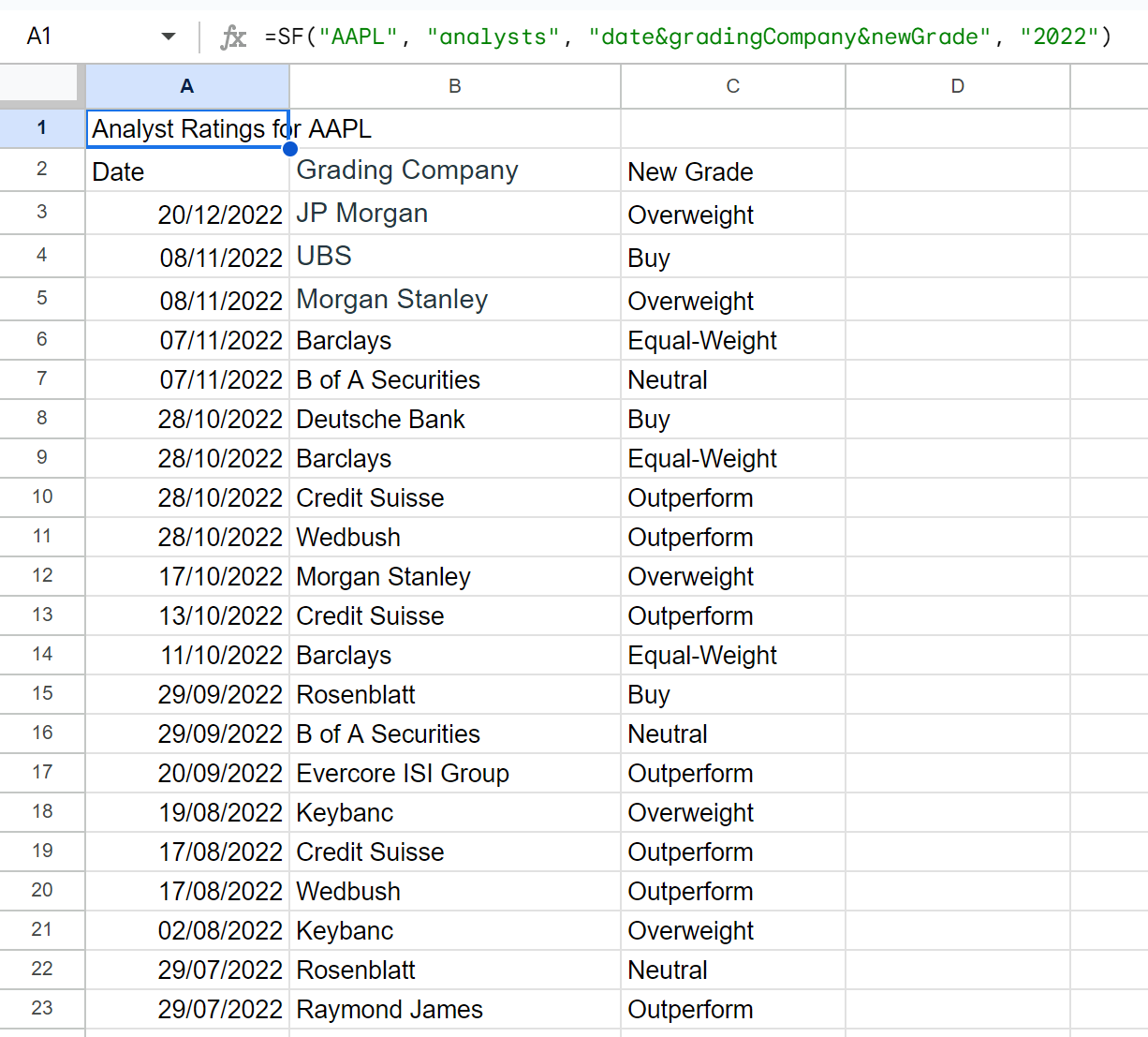1148x1037 pixels.
Task: Click the "Date" header cell
Action: coord(187,170)
